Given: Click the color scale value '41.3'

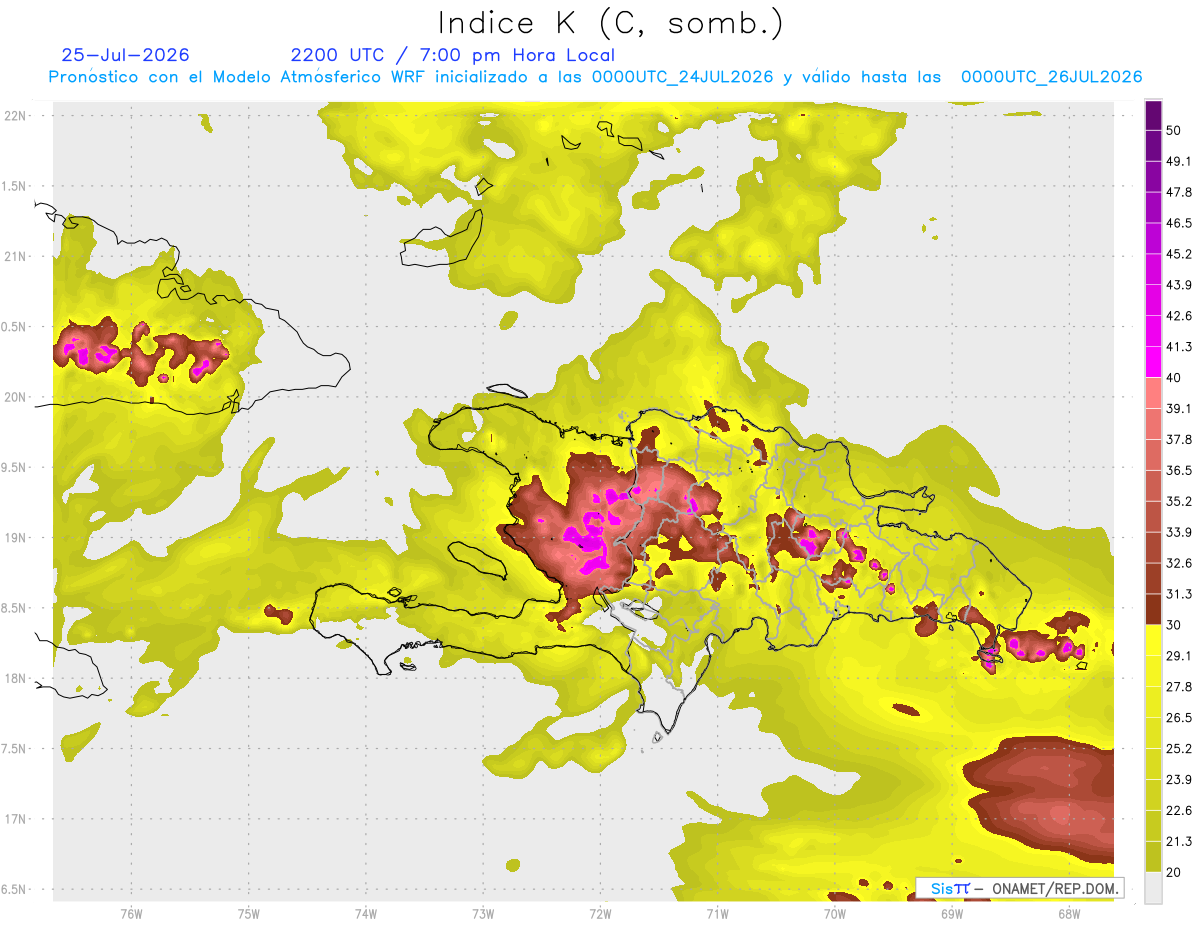Looking at the screenshot, I should tap(1178, 347).
